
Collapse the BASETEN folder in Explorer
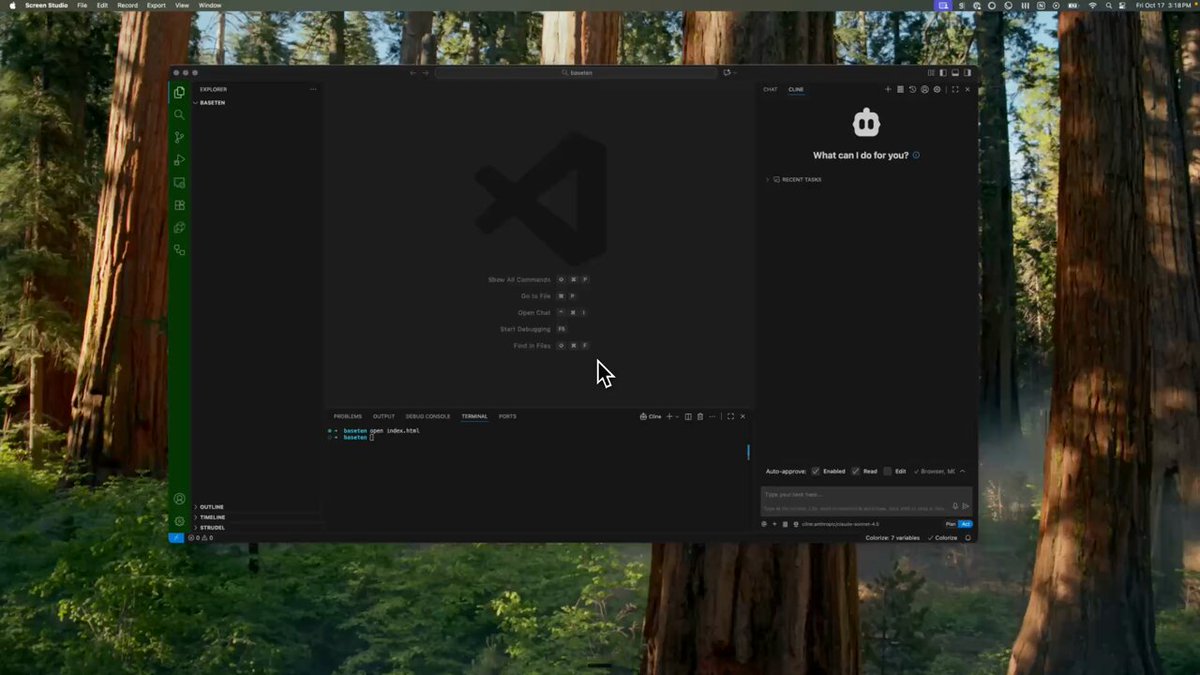[x=210, y=103]
